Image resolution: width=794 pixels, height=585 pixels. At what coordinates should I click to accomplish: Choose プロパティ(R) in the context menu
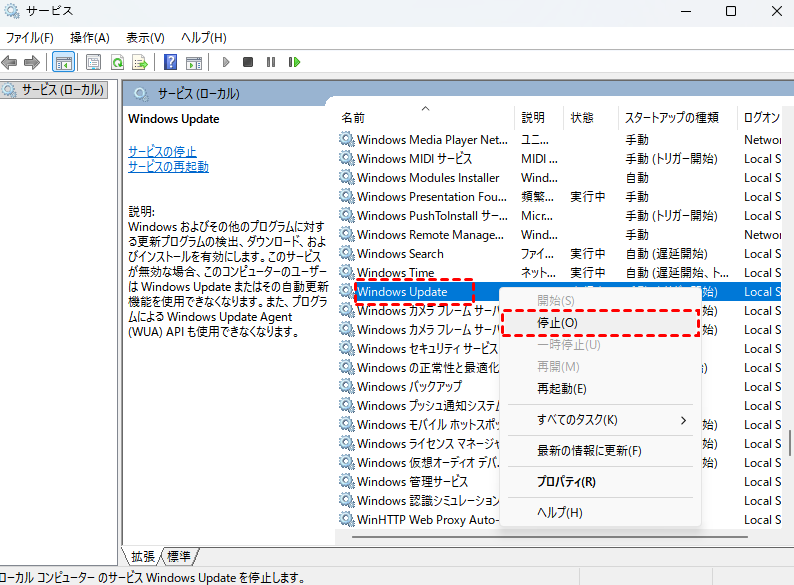click(x=601, y=482)
